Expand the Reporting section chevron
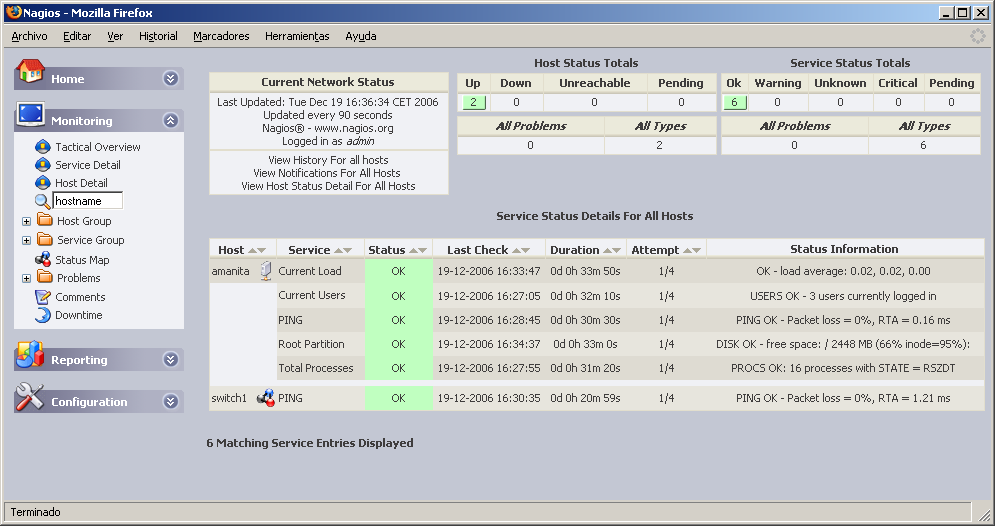The height and width of the screenshot is (526, 995). pos(170,360)
